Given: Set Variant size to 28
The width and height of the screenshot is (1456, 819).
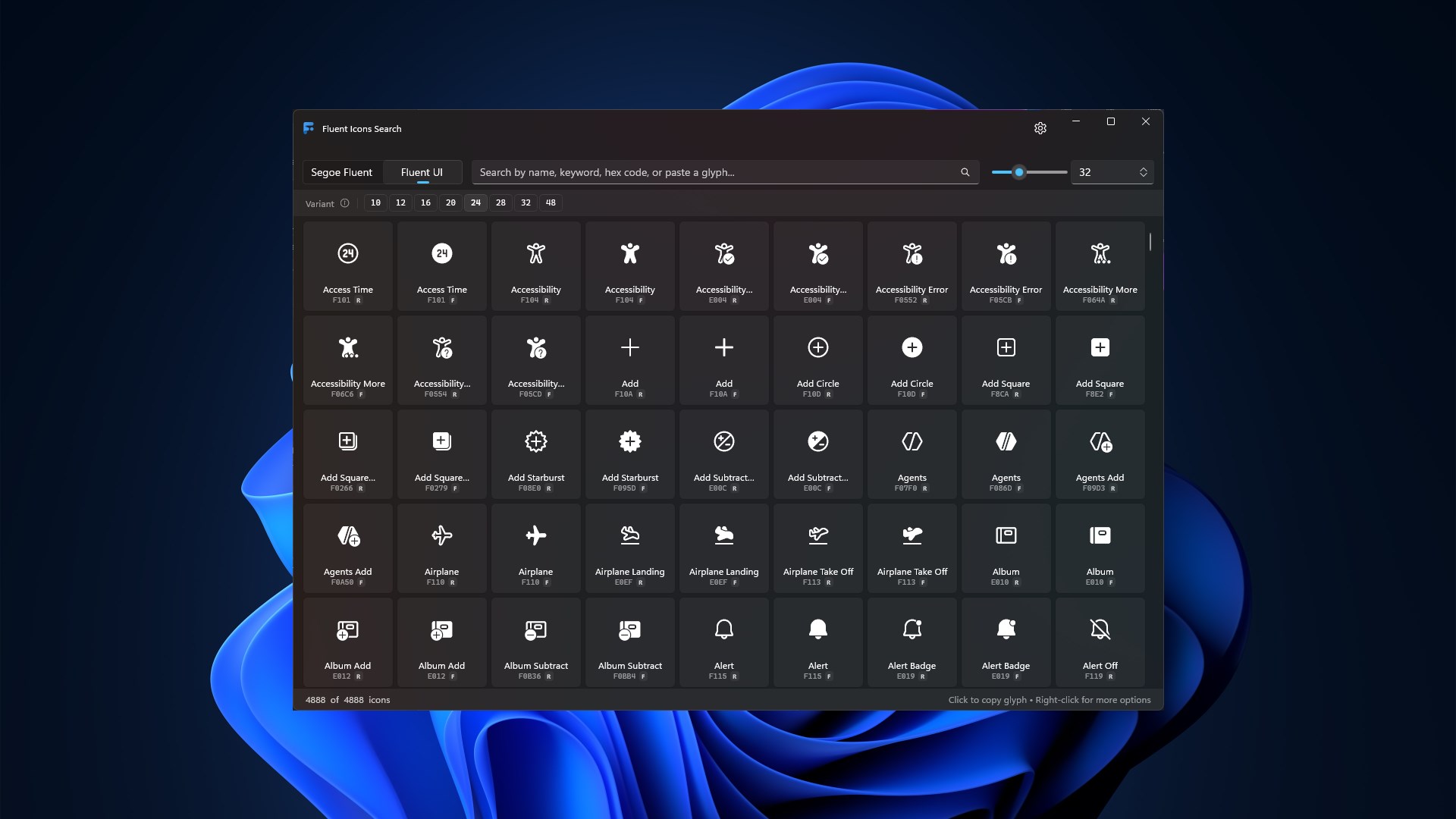Looking at the screenshot, I should click(500, 202).
